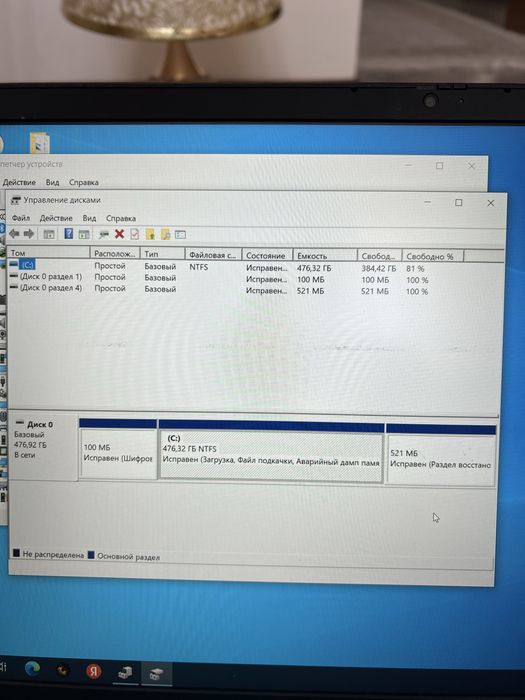Screen dimensions: 525x700
Task: Open the Справка menu in Disk Management
Action: 121,218
